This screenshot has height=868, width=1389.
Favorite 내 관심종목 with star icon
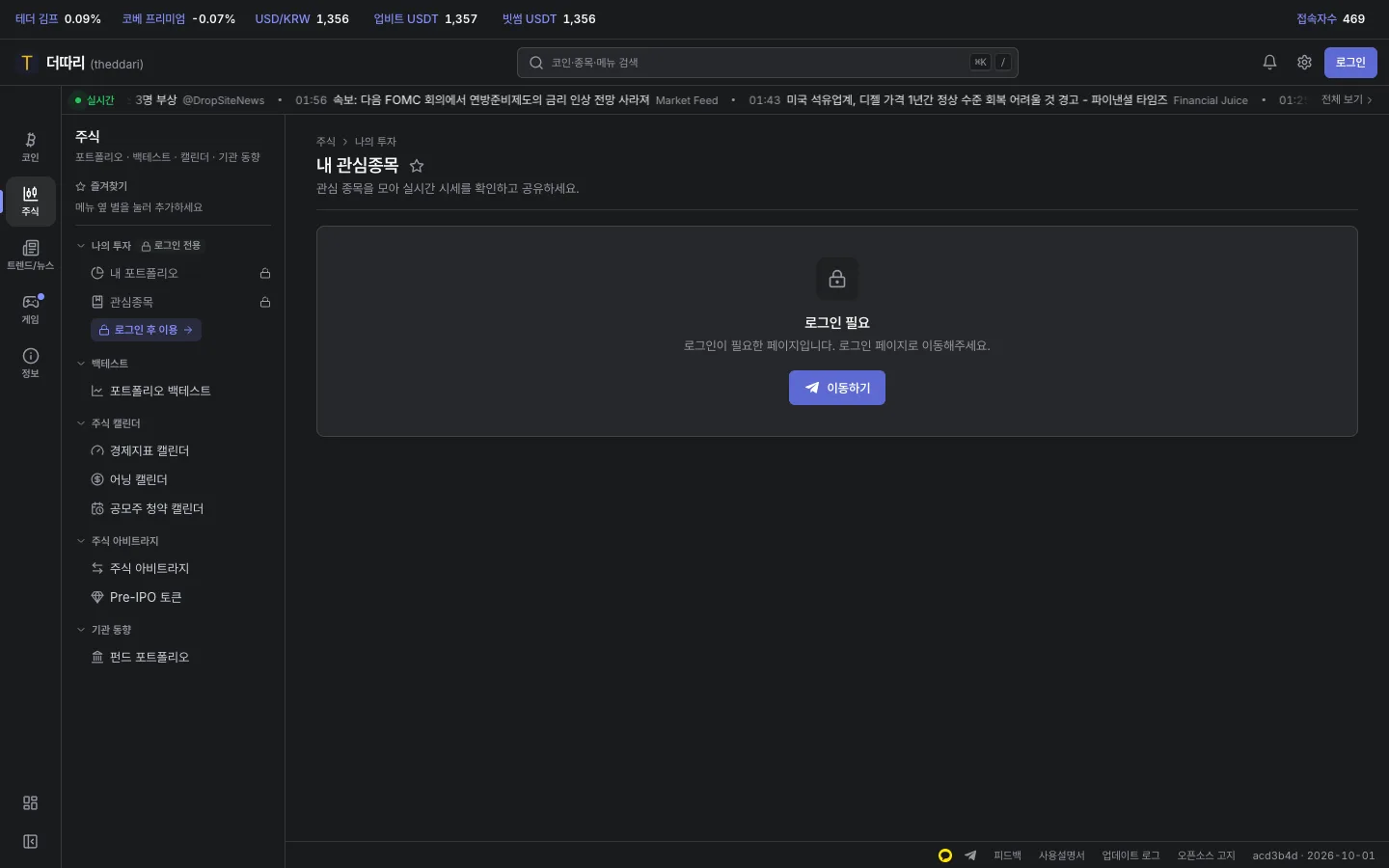click(x=417, y=166)
